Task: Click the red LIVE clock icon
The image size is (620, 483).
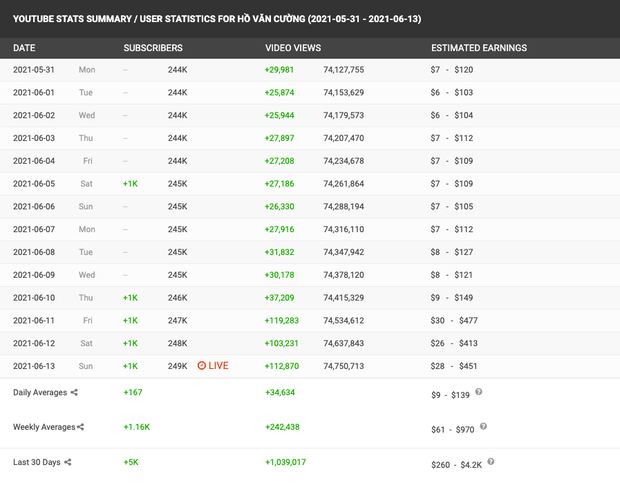Action: coord(202,366)
